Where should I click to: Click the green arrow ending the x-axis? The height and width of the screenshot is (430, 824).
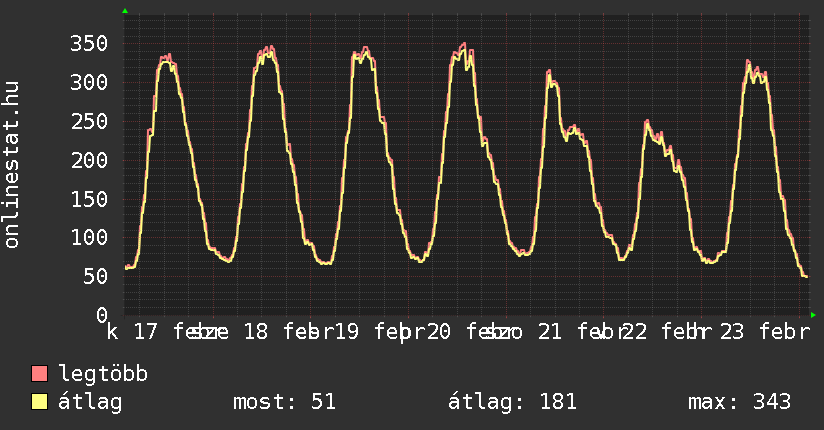tap(813, 315)
